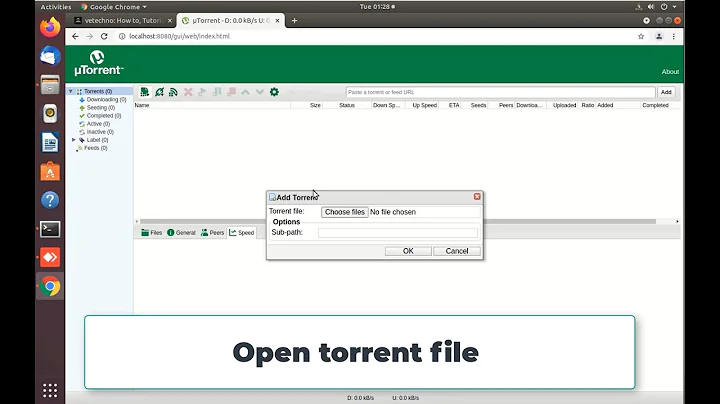Open a new browser tab with plus
The height and width of the screenshot is (404, 720).
[x=294, y=20]
